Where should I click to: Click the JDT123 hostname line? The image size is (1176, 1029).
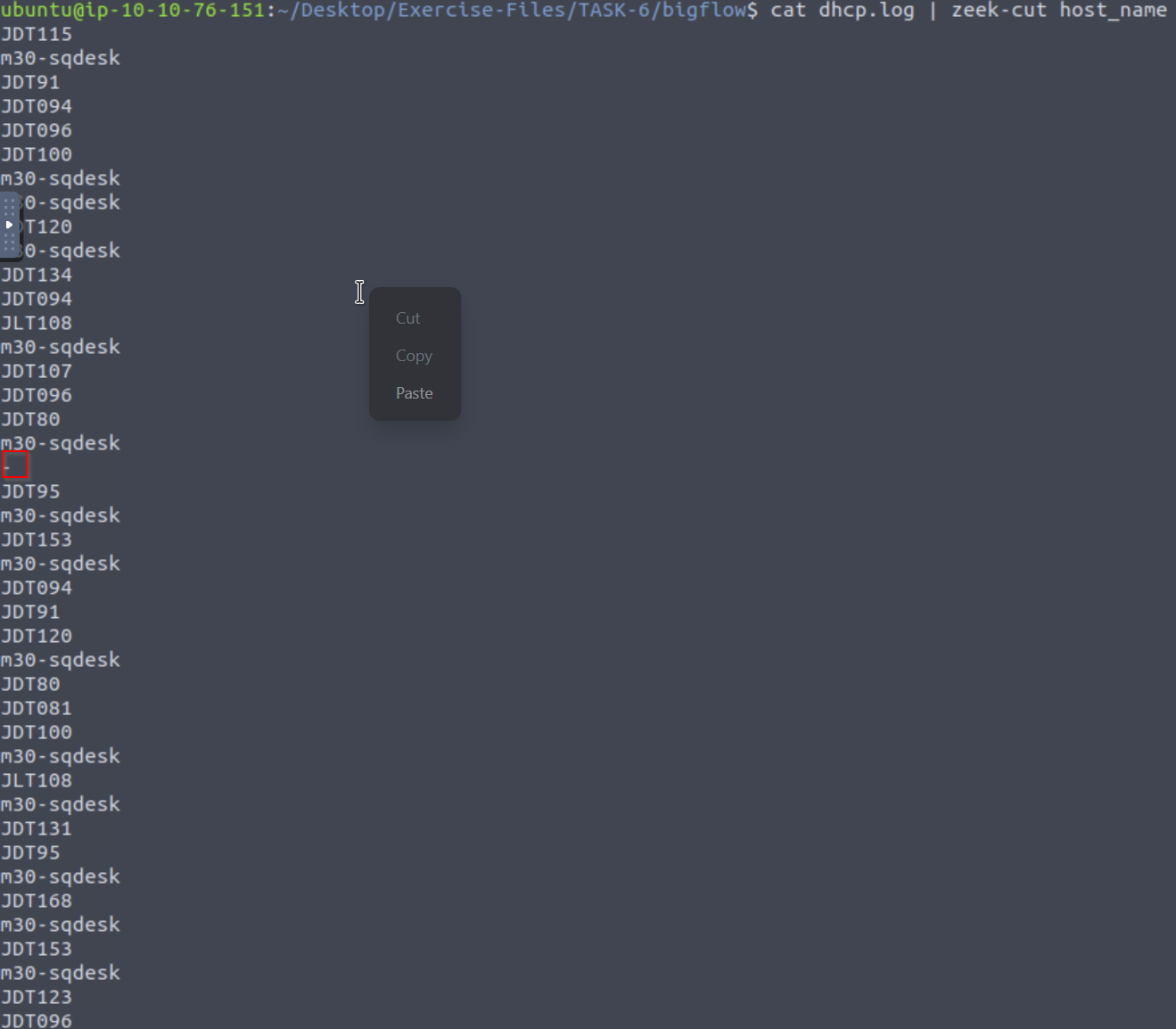click(37, 998)
